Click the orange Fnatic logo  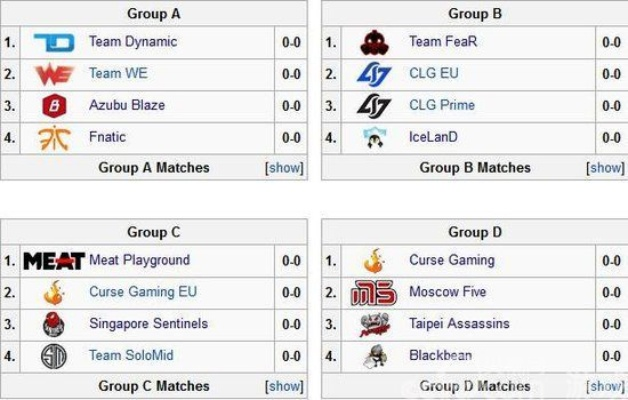pyautogui.click(x=54, y=138)
